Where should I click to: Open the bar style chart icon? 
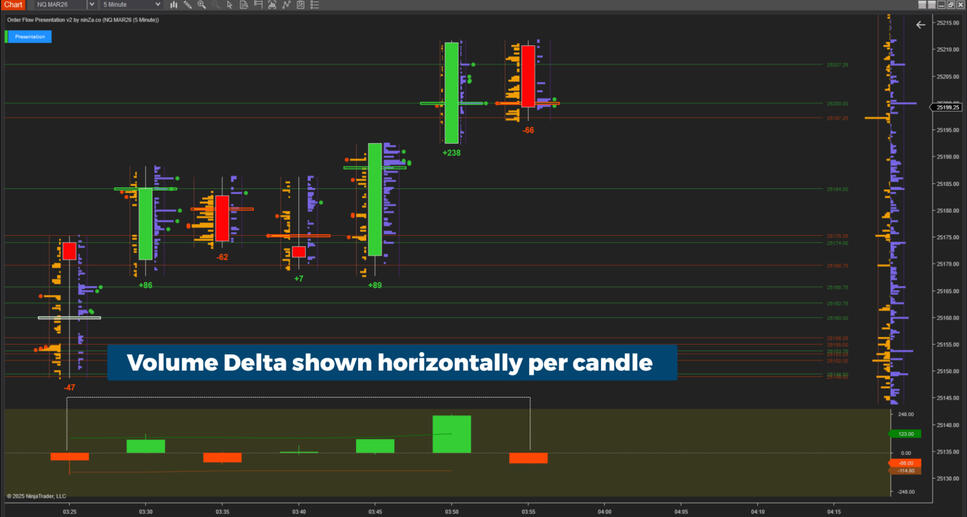[x=173, y=5]
